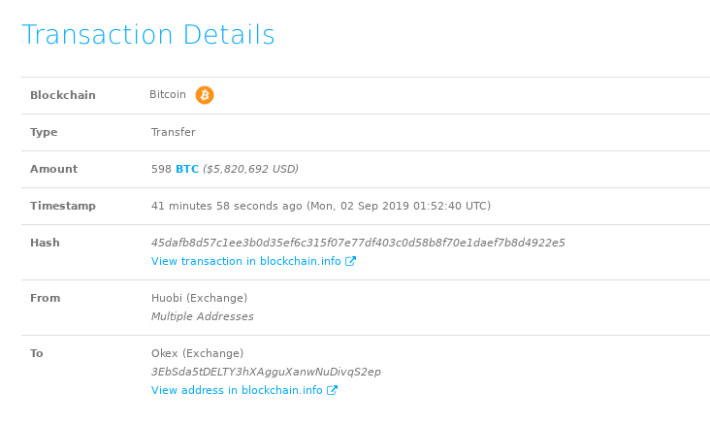Click the Multiple Addresses text
The height and width of the screenshot is (425, 710).
[x=202, y=316]
